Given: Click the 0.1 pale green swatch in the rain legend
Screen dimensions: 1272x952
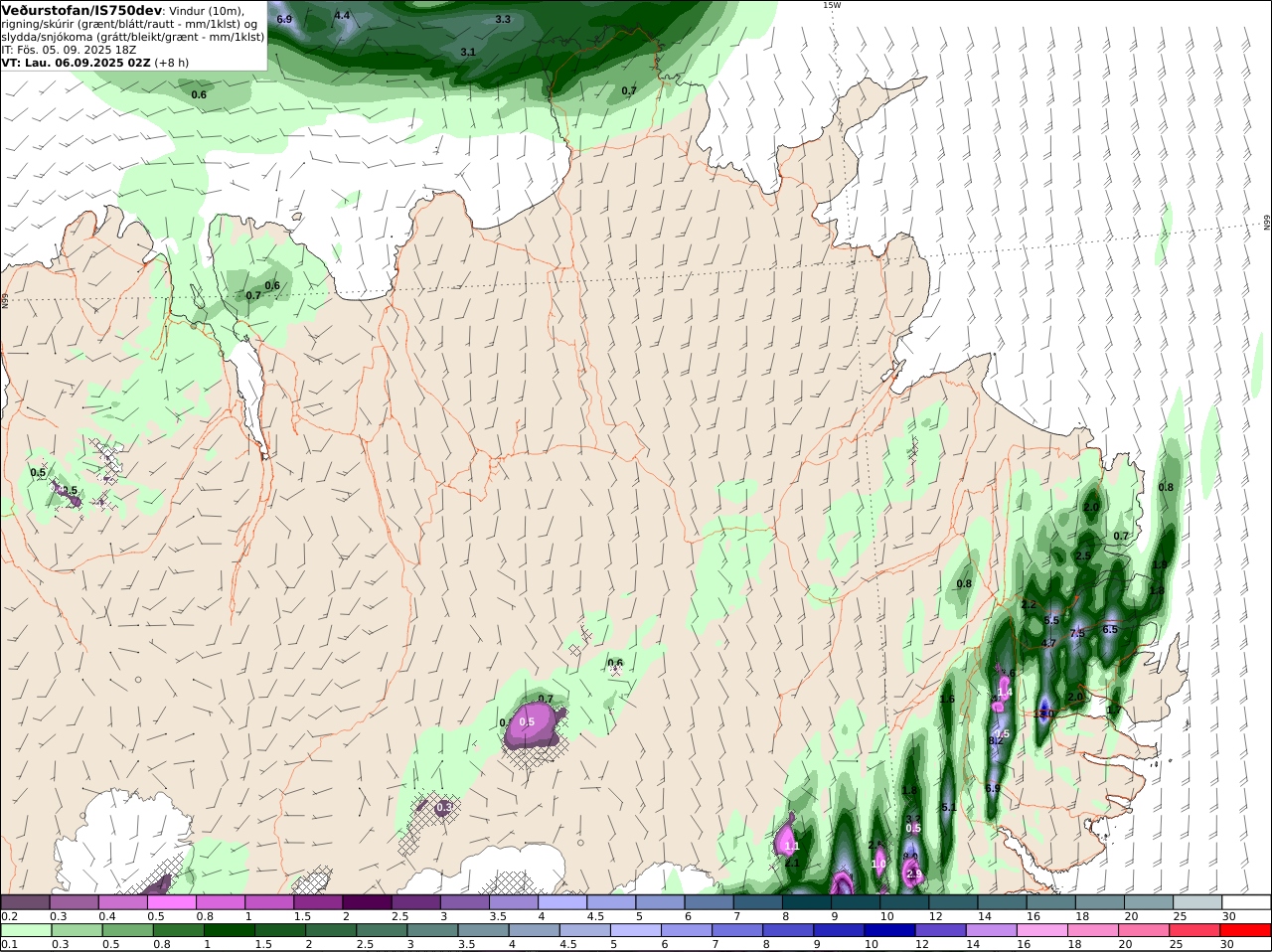Looking at the screenshot, I should click(x=25, y=930).
